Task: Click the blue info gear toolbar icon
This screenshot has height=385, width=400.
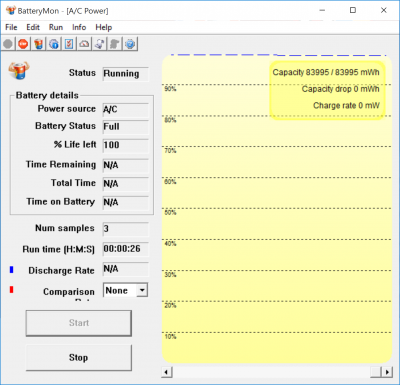Action: (x=54, y=44)
